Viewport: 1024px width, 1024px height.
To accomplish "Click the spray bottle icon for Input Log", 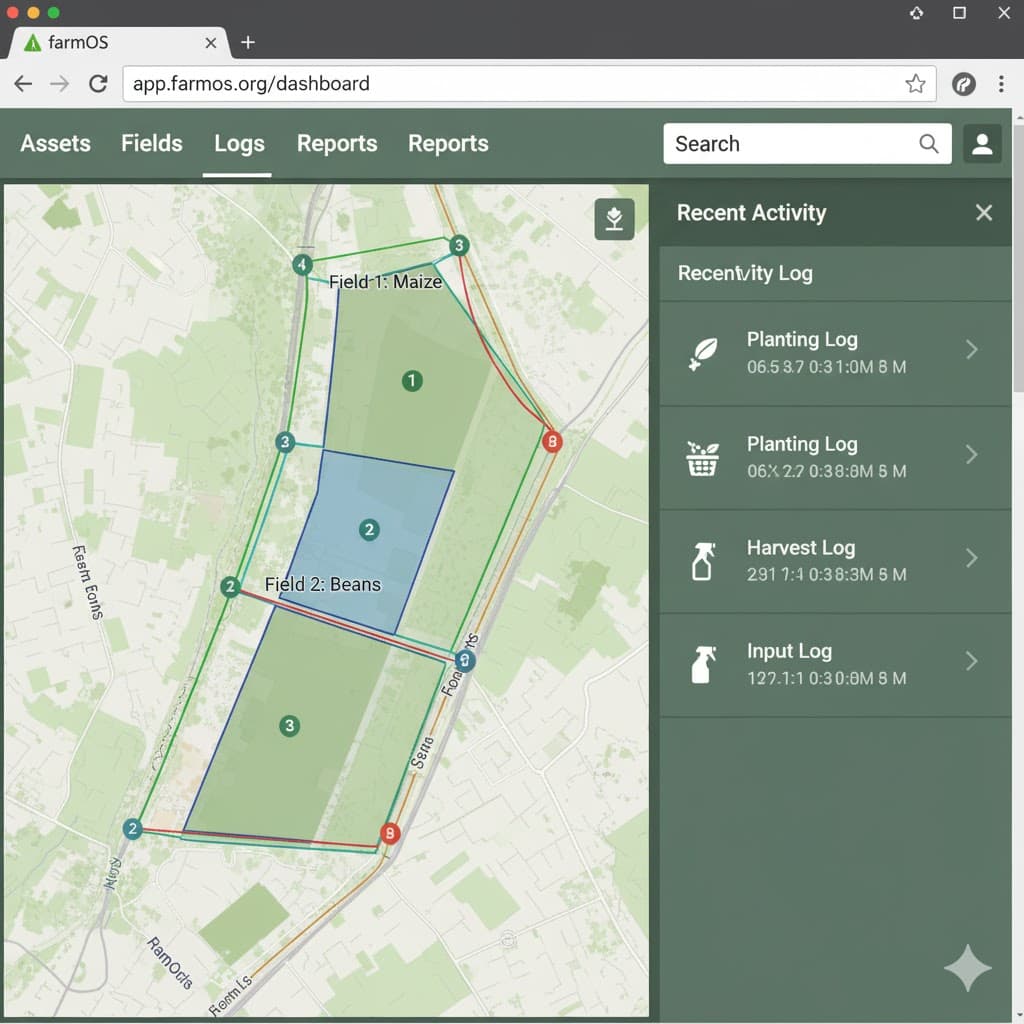I will coord(703,664).
